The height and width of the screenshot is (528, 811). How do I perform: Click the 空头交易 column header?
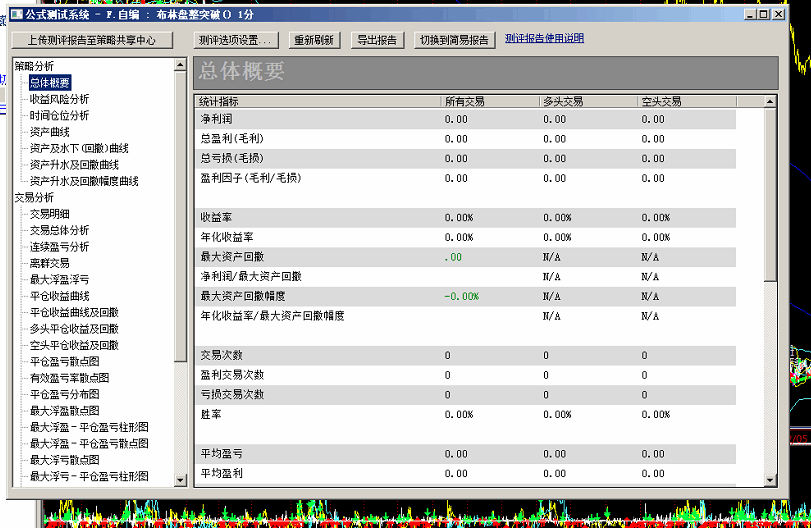tap(661, 101)
